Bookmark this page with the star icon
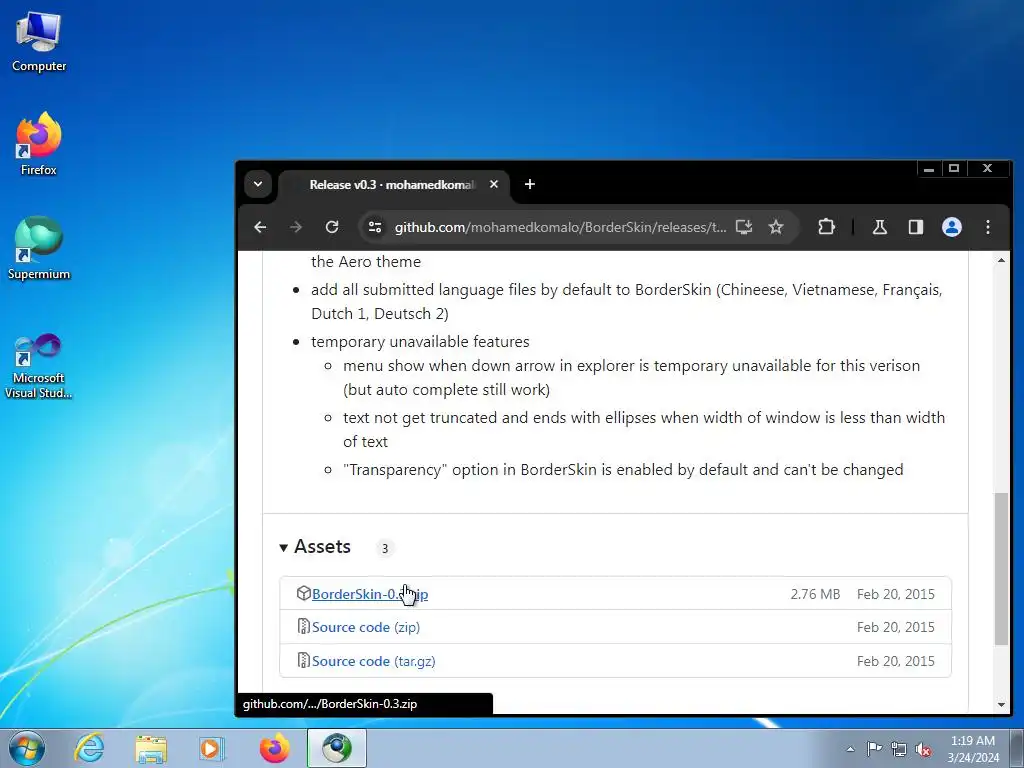Viewport: 1024px width, 768px height. (x=776, y=227)
